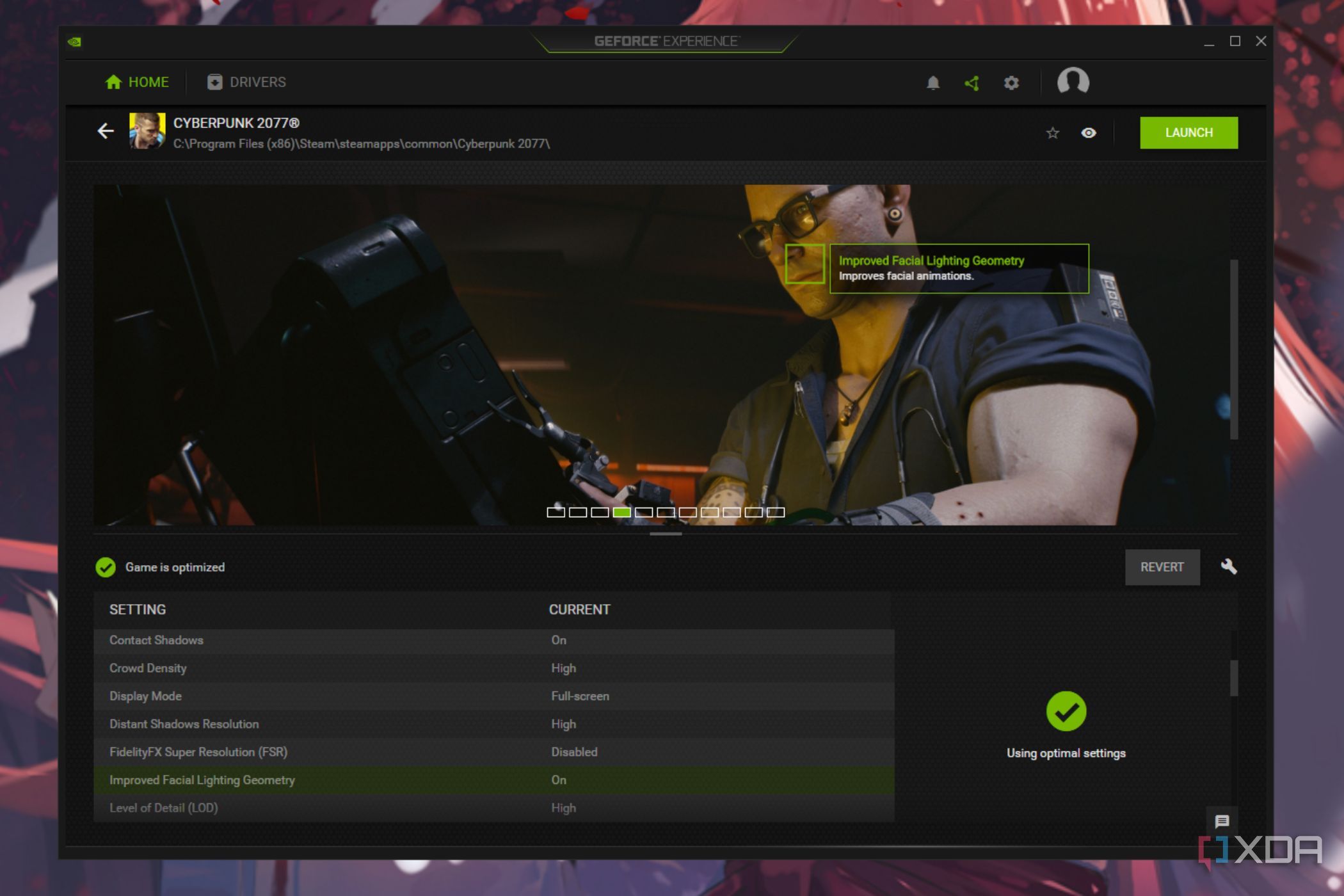Select the fourth green screenshot indicator
The image size is (1344, 896).
[621, 512]
